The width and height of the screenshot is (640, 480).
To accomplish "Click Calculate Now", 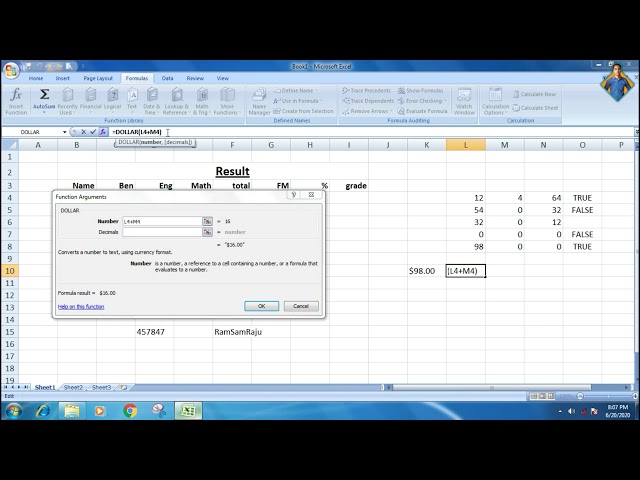I will [534, 94].
